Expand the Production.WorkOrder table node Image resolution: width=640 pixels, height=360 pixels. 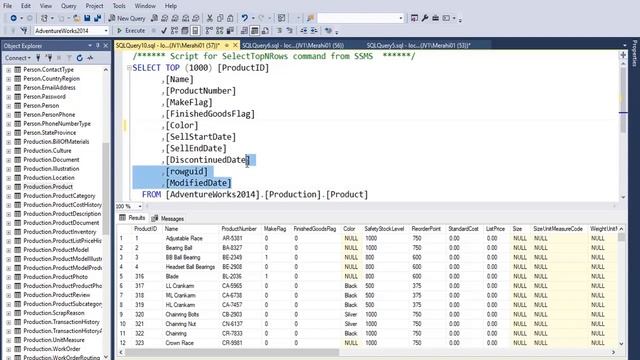pos(9,349)
